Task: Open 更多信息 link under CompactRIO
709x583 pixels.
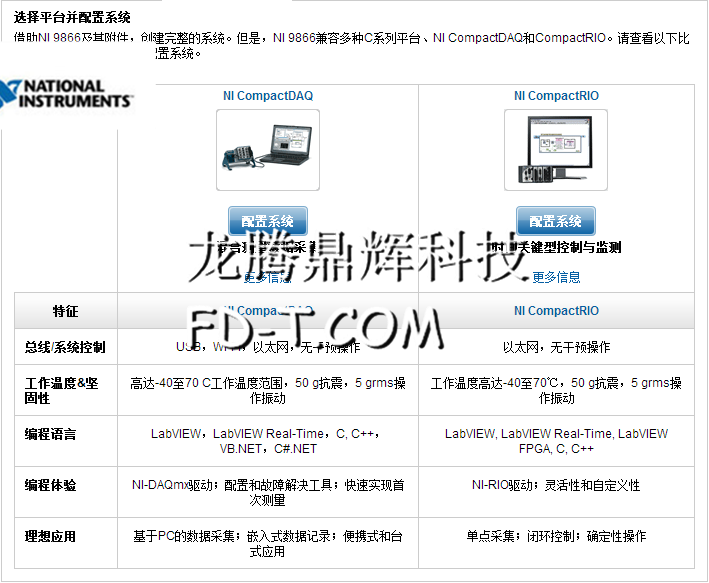Action: click(556, 277)
